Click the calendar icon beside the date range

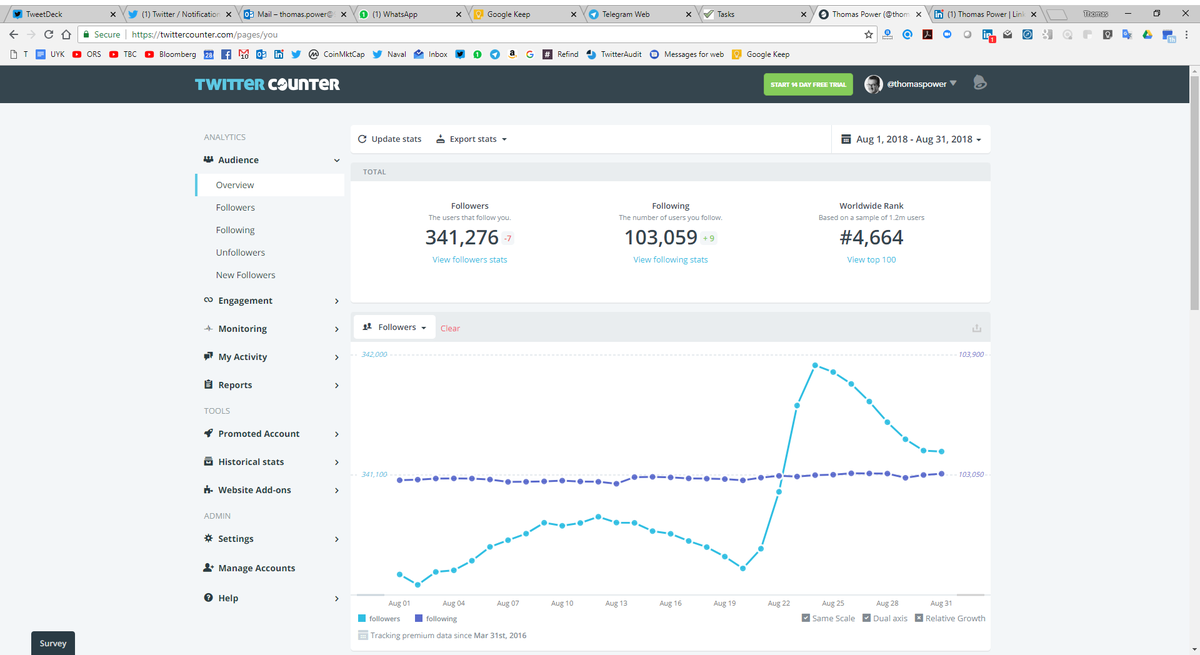point(847,139)
